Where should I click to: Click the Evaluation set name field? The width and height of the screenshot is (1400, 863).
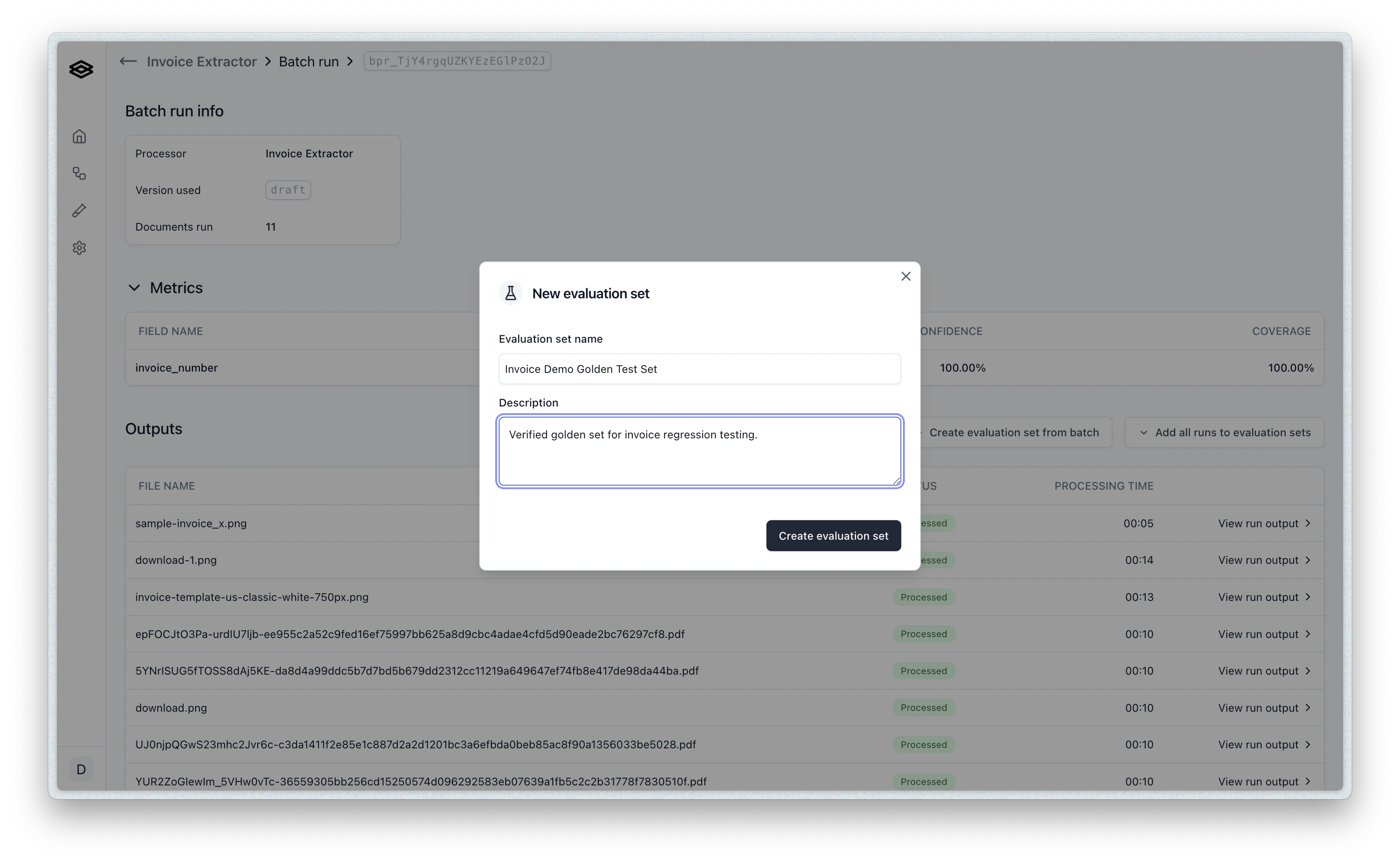(700, 369)
